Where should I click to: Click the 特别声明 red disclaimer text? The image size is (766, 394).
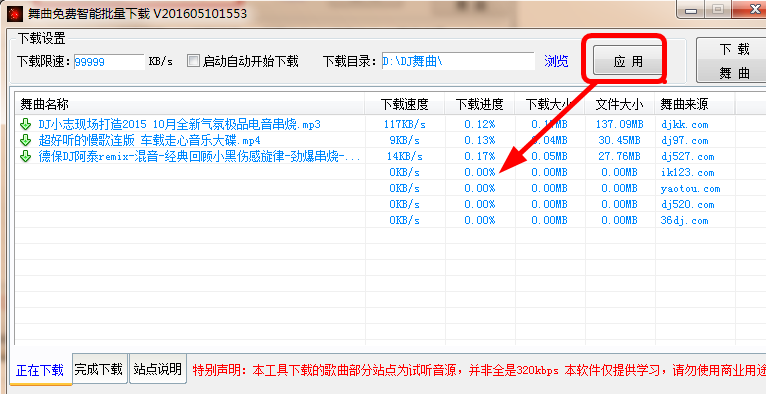(479, 370)
